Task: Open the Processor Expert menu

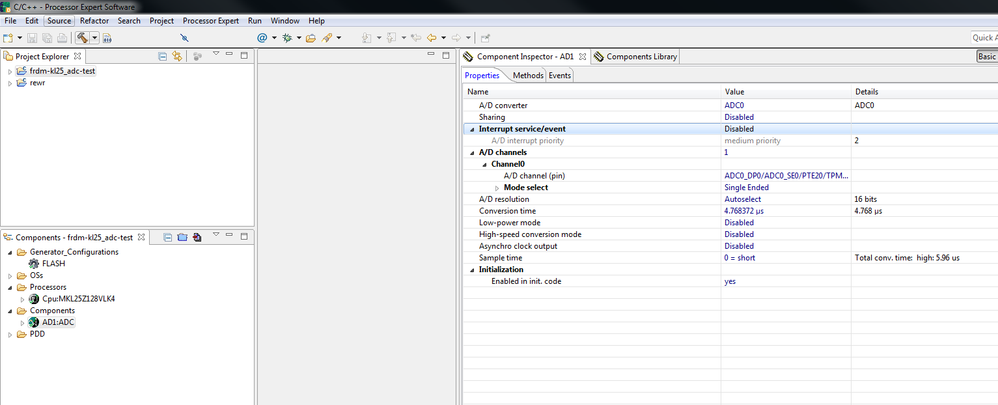Action: pyautogui.click(x=211, y=20)
